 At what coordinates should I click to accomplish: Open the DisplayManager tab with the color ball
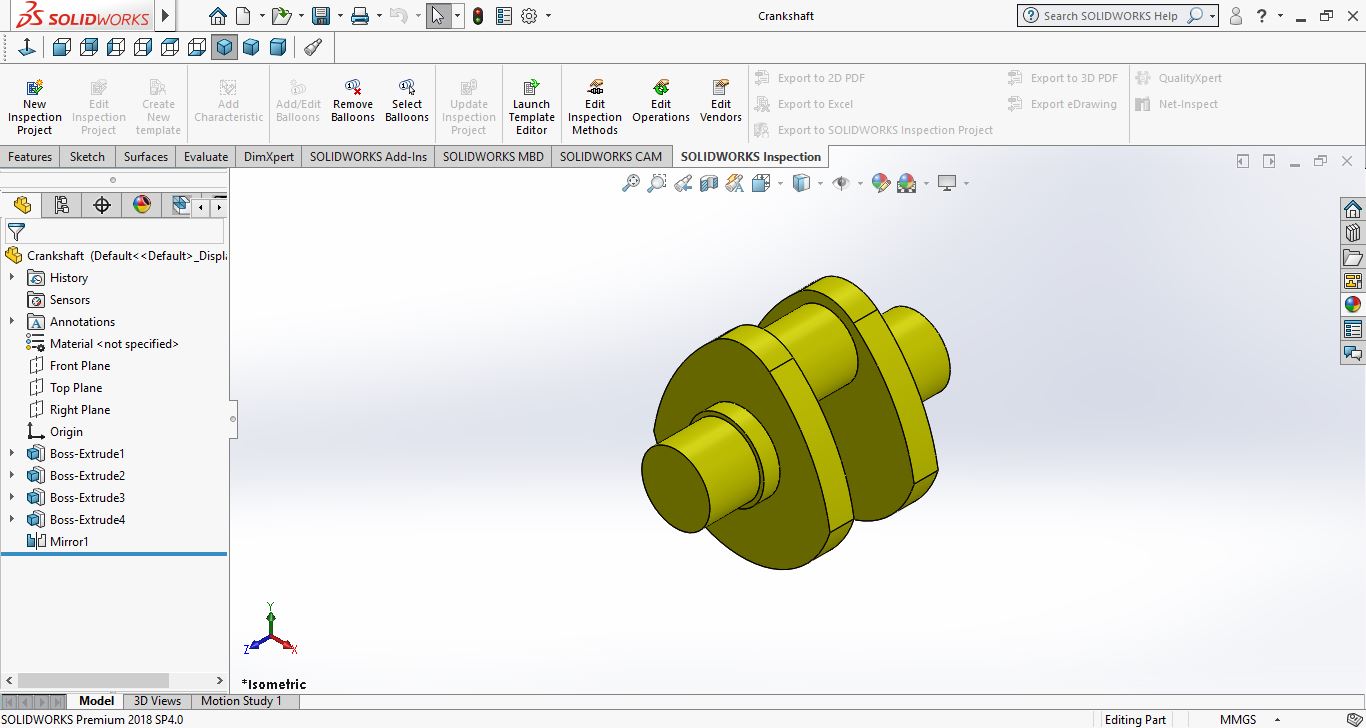[142, 205]
